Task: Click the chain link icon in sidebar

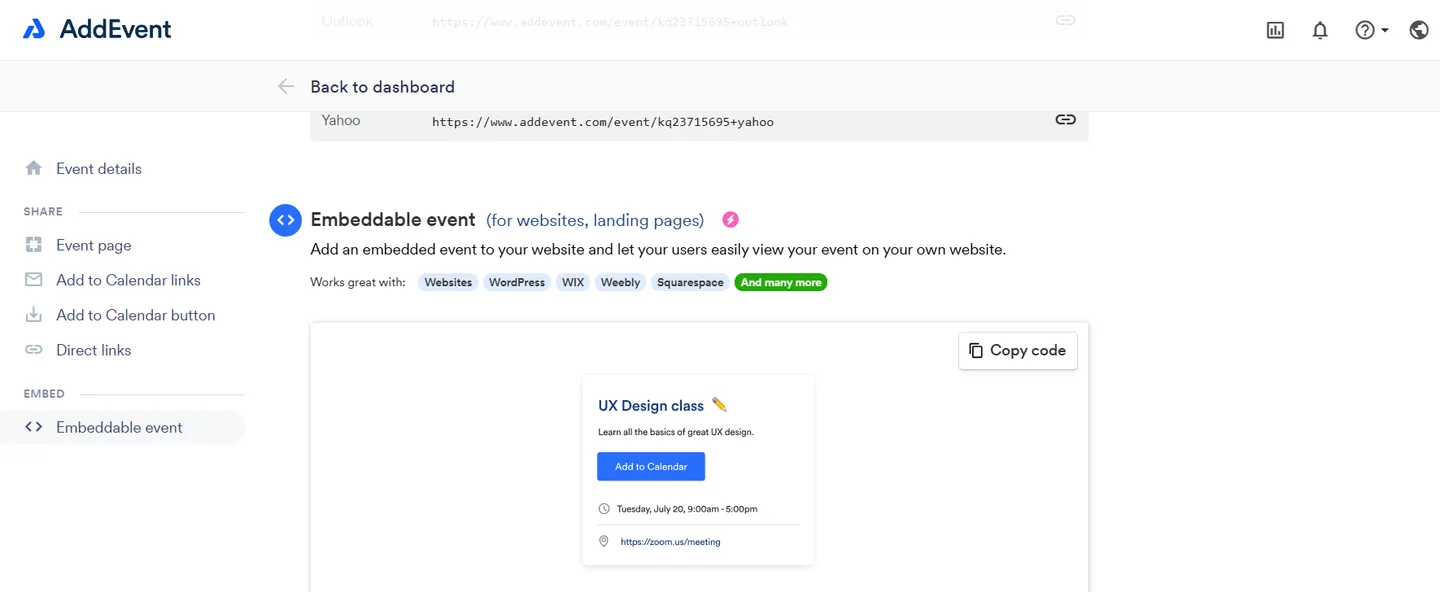Action: 34,350
